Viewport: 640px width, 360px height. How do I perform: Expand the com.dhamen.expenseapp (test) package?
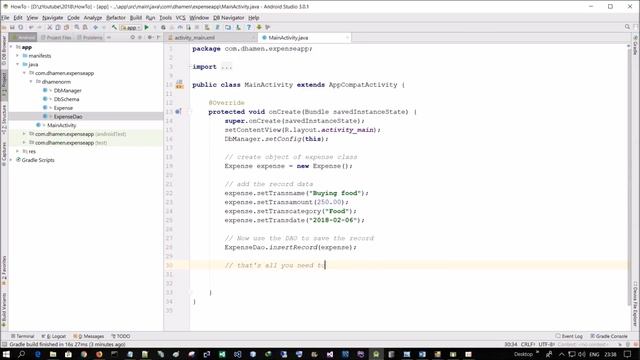pyautogui.click(x=24, y=142)
